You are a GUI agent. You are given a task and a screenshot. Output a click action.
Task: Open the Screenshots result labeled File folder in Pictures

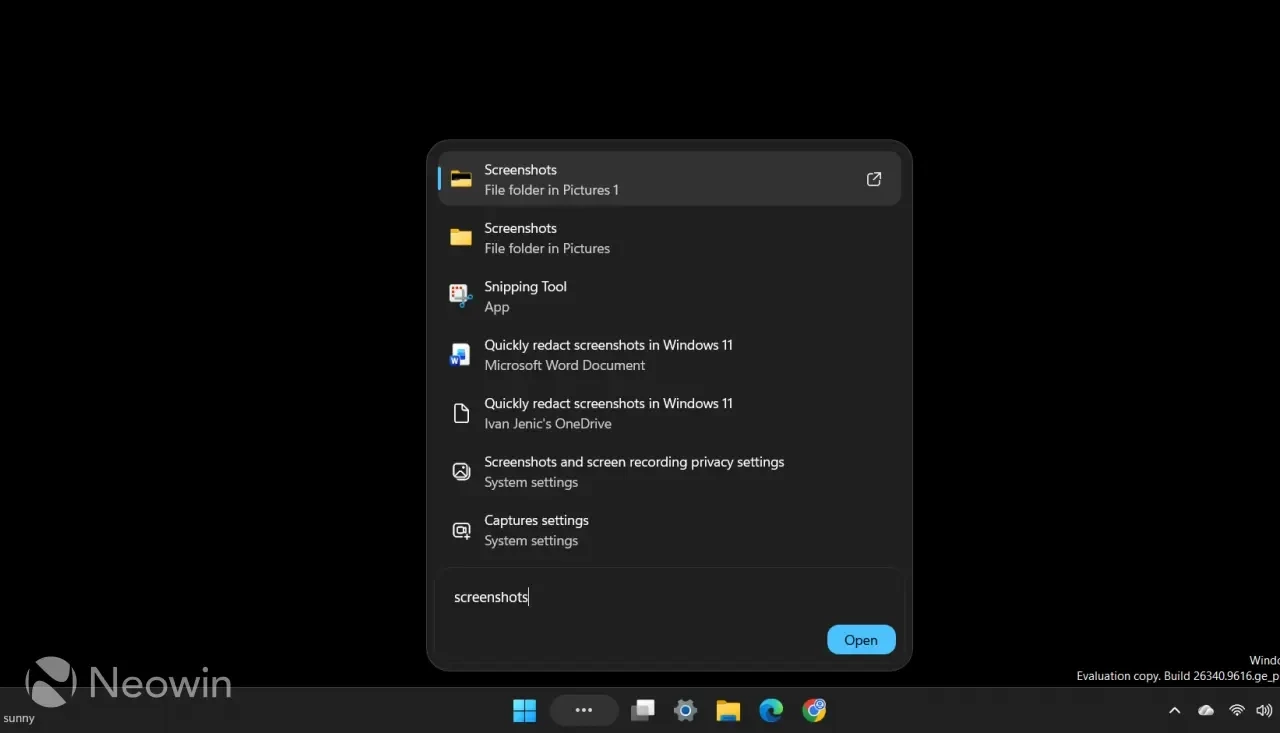pos(669,238)
